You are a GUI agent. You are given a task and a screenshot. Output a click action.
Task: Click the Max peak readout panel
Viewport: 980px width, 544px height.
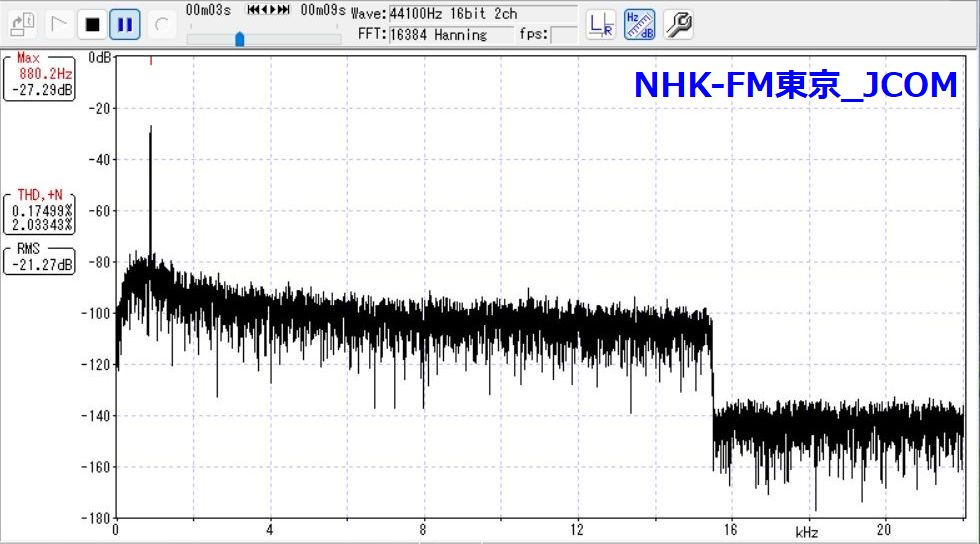pyautogui.click(x=39, y=76)
